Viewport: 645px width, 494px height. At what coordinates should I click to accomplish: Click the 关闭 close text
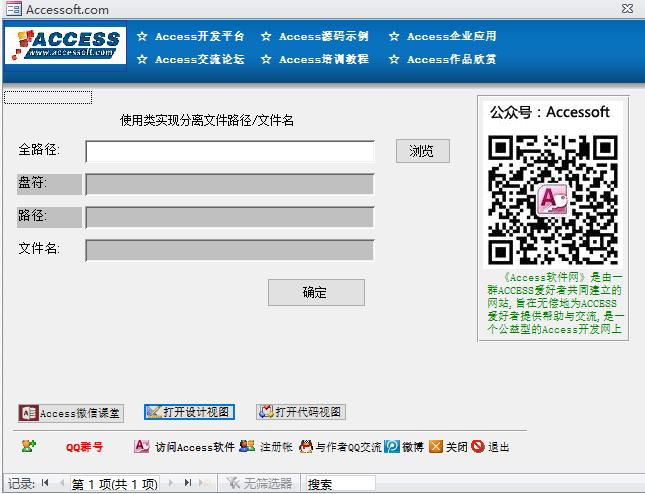(457, 447)
